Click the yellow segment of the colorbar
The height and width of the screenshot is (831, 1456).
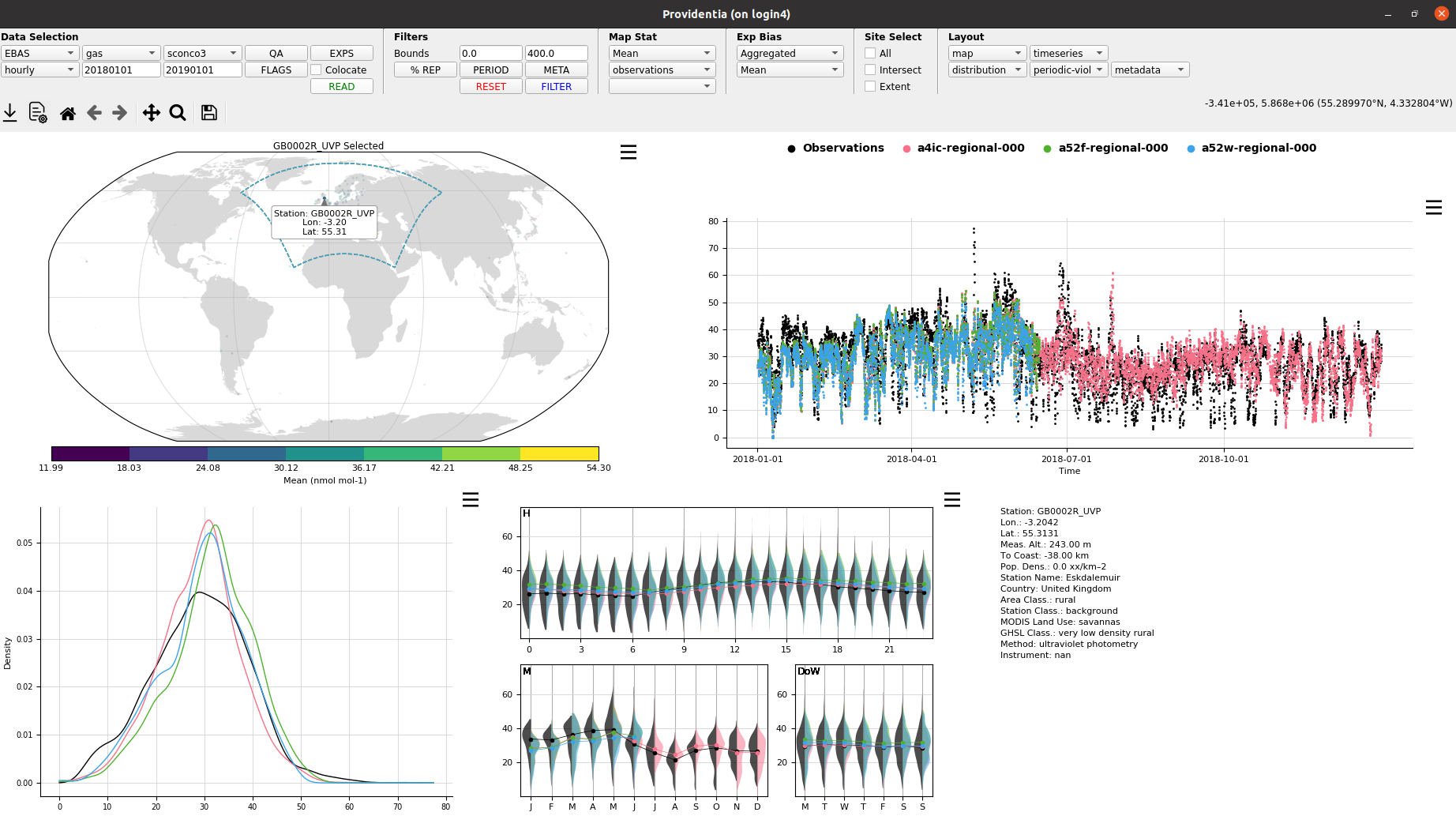tap(559, 453)
